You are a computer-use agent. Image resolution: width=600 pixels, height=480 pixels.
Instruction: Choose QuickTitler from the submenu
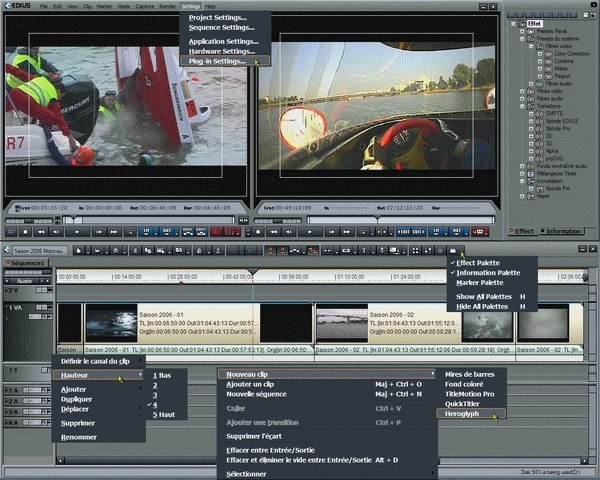point(462,404)
